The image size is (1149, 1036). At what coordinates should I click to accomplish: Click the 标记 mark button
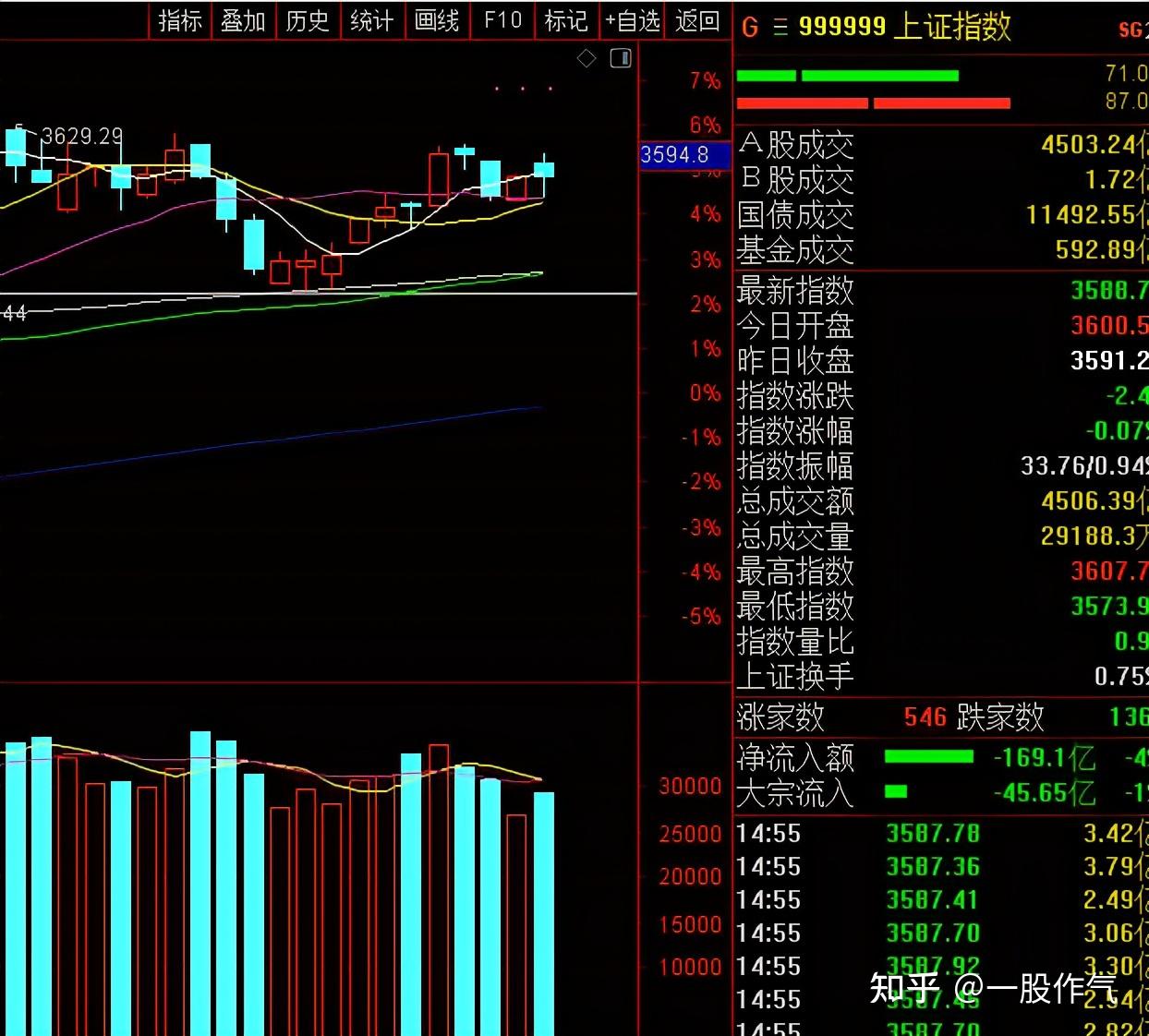566,20
